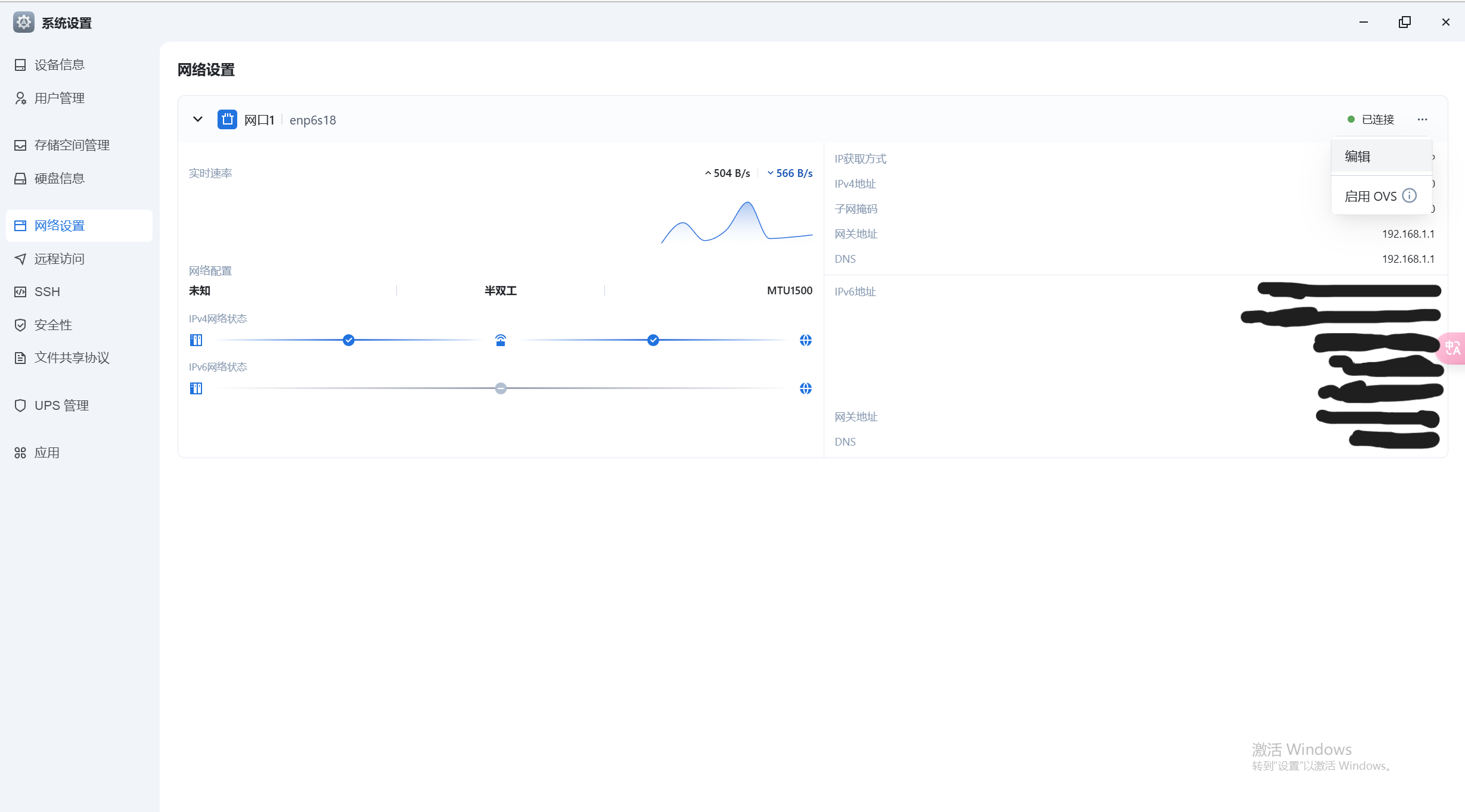Go to 存储空间管理 section
The width and height of the screenshot is (1465, 812).
click(72, 145)
